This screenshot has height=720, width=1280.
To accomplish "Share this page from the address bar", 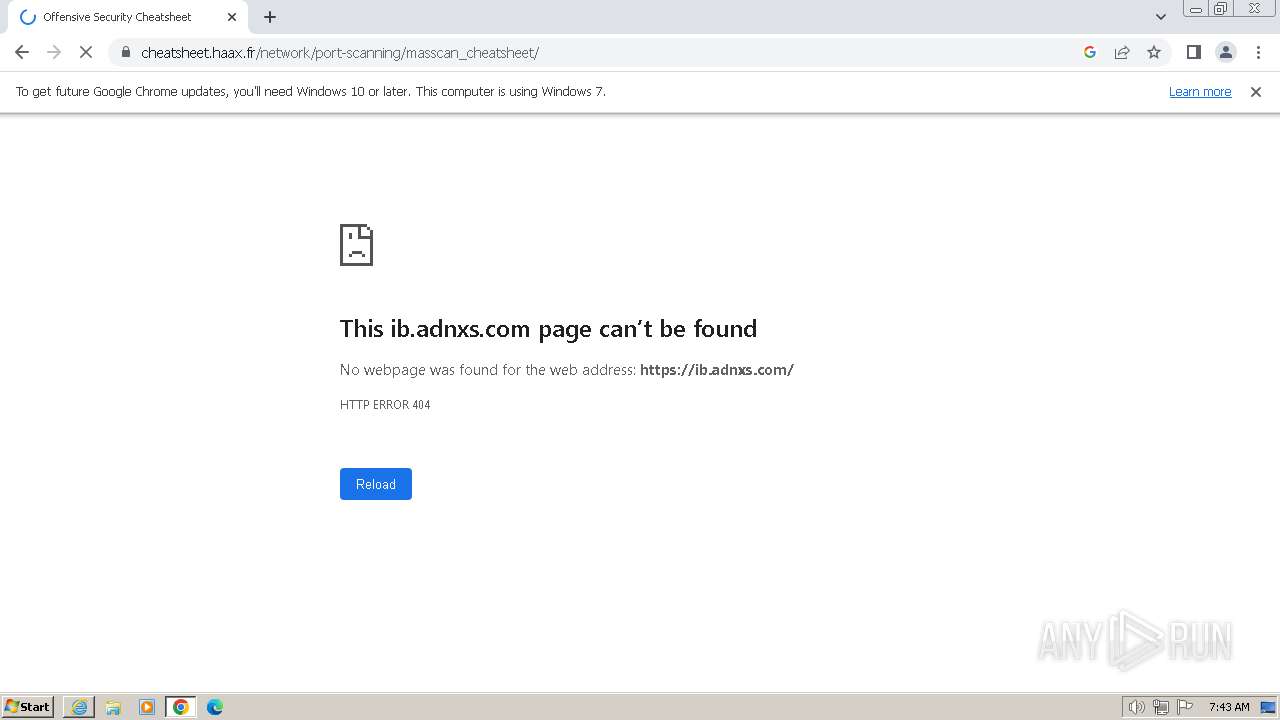I will point(1122,52).
